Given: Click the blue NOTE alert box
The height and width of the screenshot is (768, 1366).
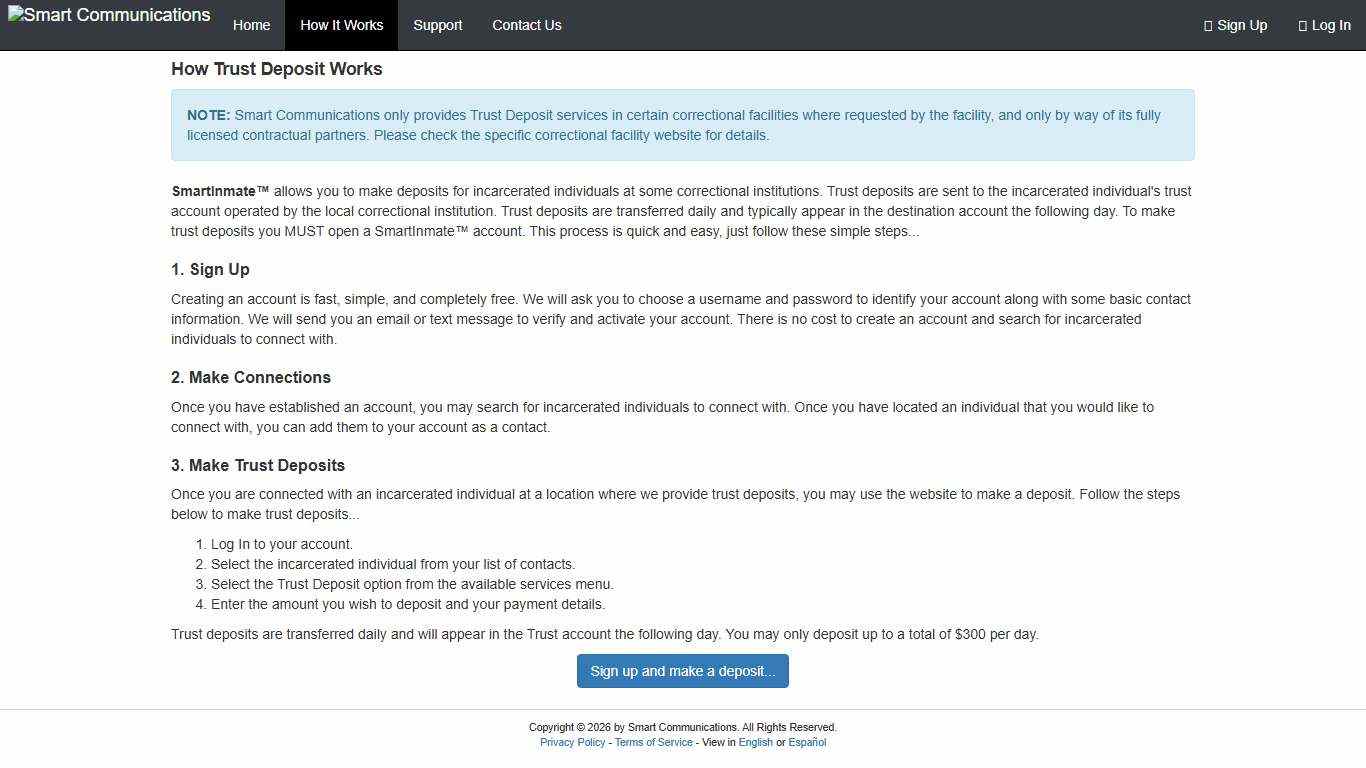Looking at the screenshot, I should point(682,125).
